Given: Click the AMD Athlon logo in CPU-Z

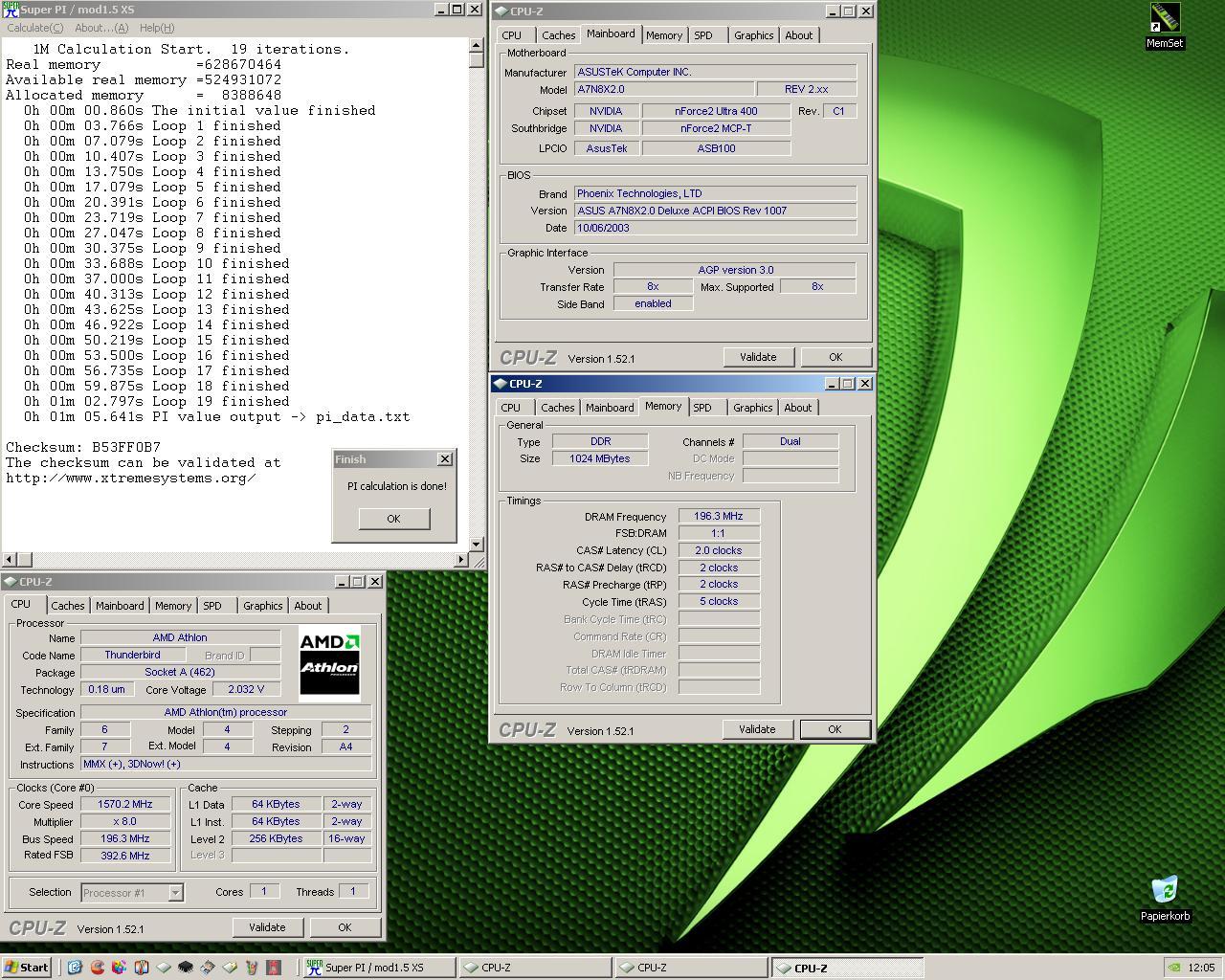Looking at the screenshot, I should tap(329, 663).
